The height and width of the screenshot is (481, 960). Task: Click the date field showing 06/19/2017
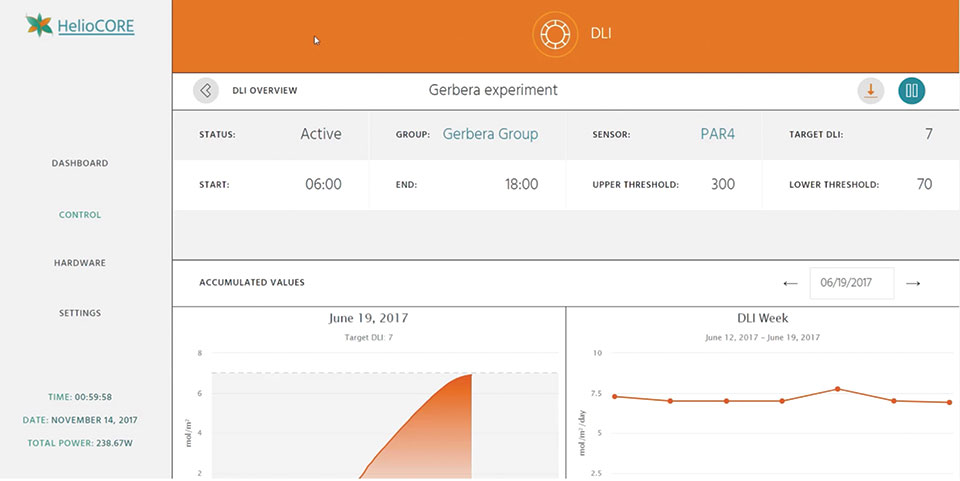tap(851, 283)
